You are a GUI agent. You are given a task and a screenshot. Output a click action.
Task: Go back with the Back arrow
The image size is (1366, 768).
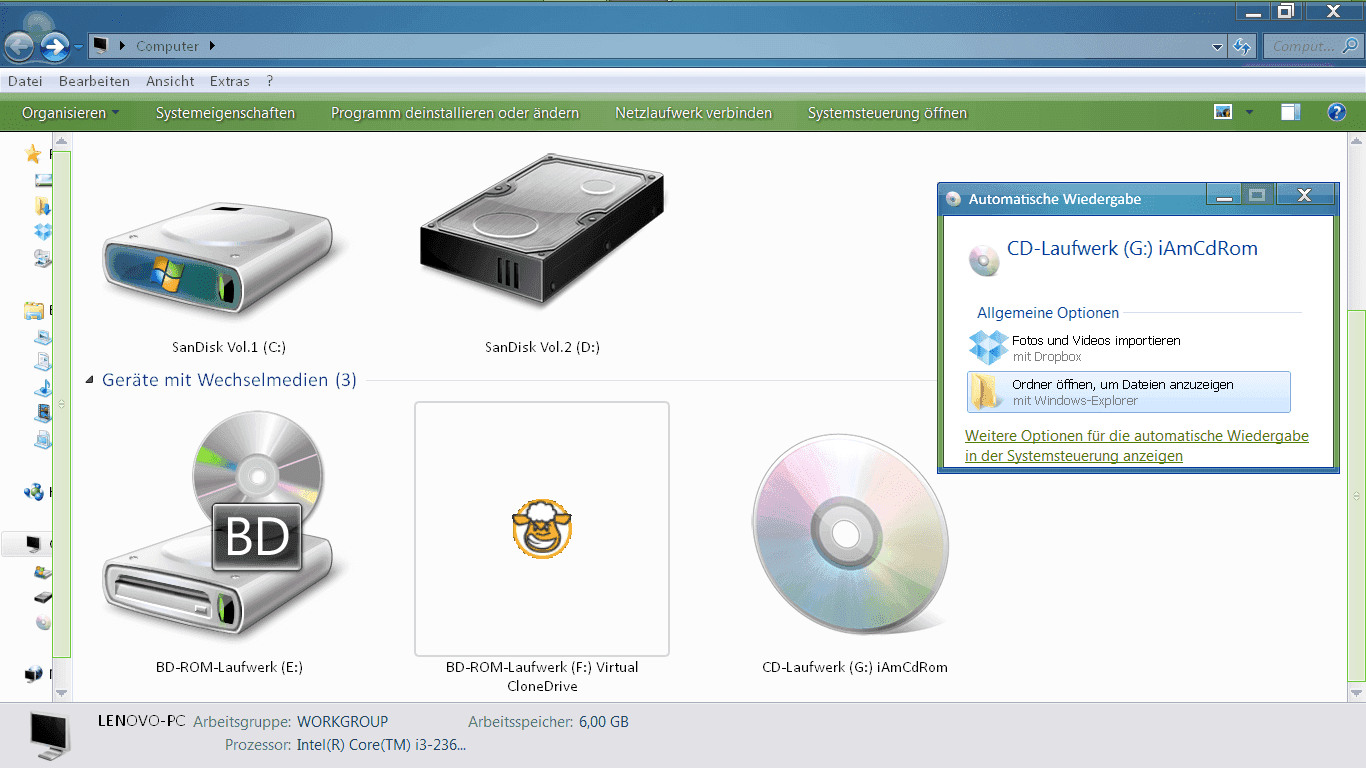(x=19, y=46)
